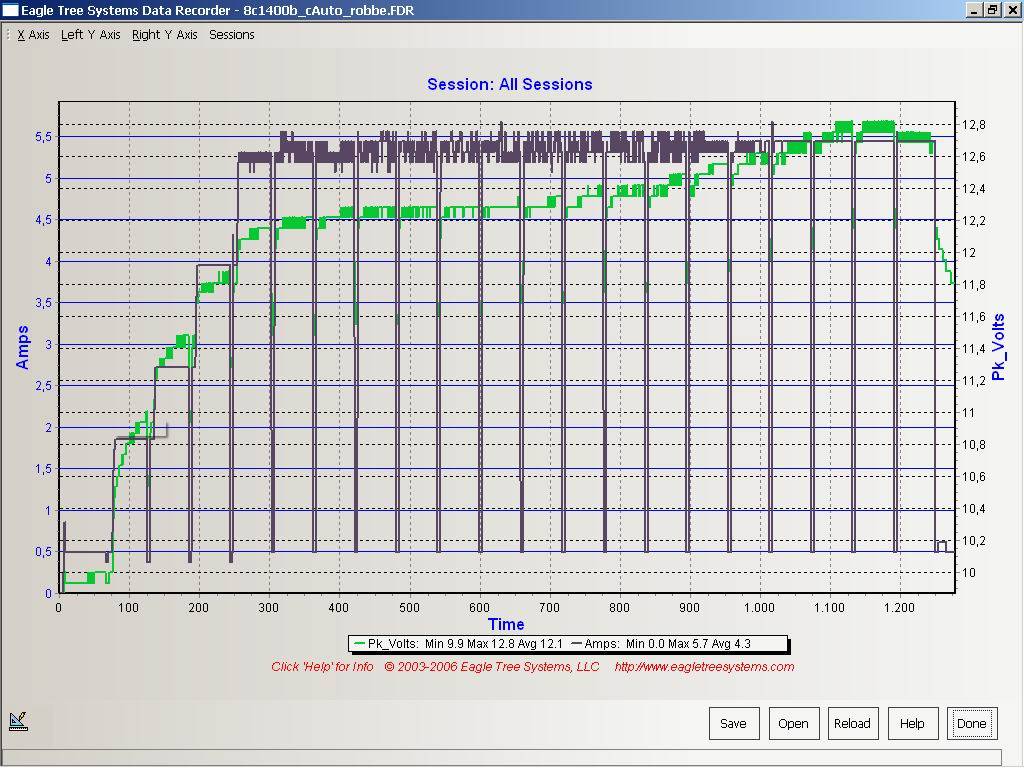This screenshot has height=768, width=1024.
Task: Click the Pk_Volts legend entry
Action: point(458,644)
